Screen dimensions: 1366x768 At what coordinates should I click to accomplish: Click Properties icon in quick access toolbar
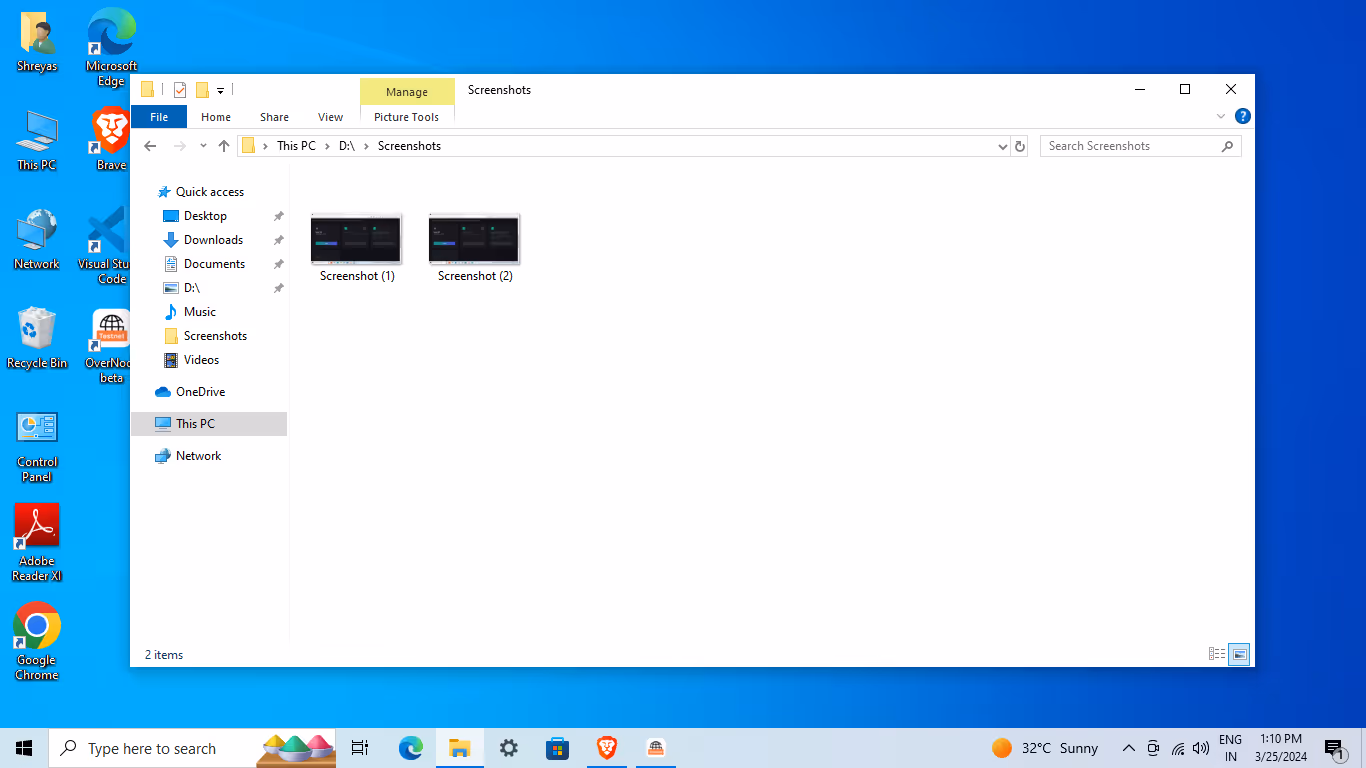(x=180, y=90)
